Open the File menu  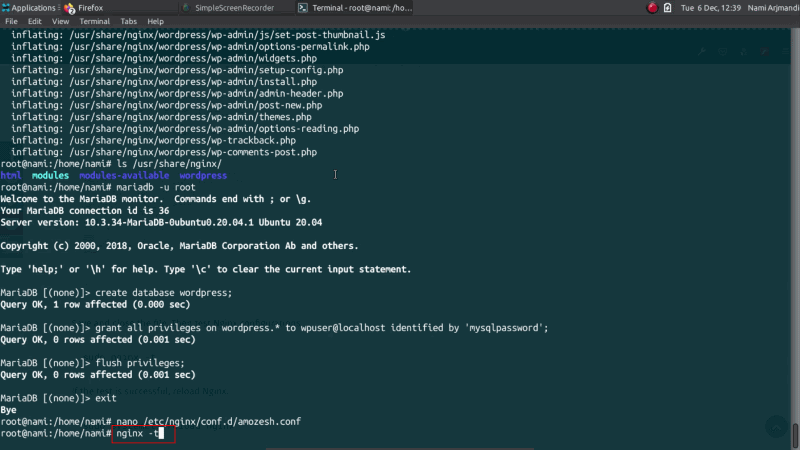[x=11, y=21]
